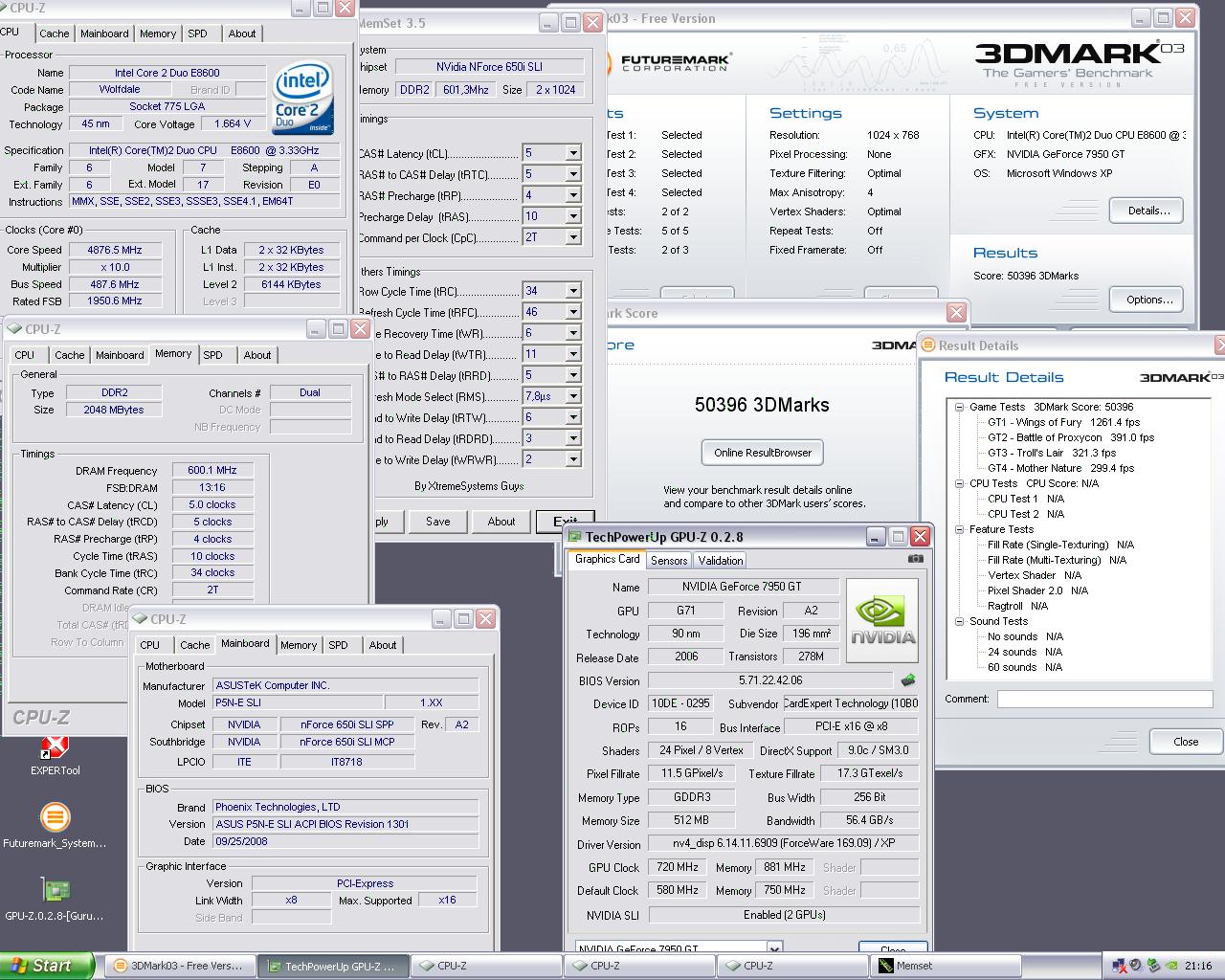Click the Options... button in 3DMark03

1147,300
